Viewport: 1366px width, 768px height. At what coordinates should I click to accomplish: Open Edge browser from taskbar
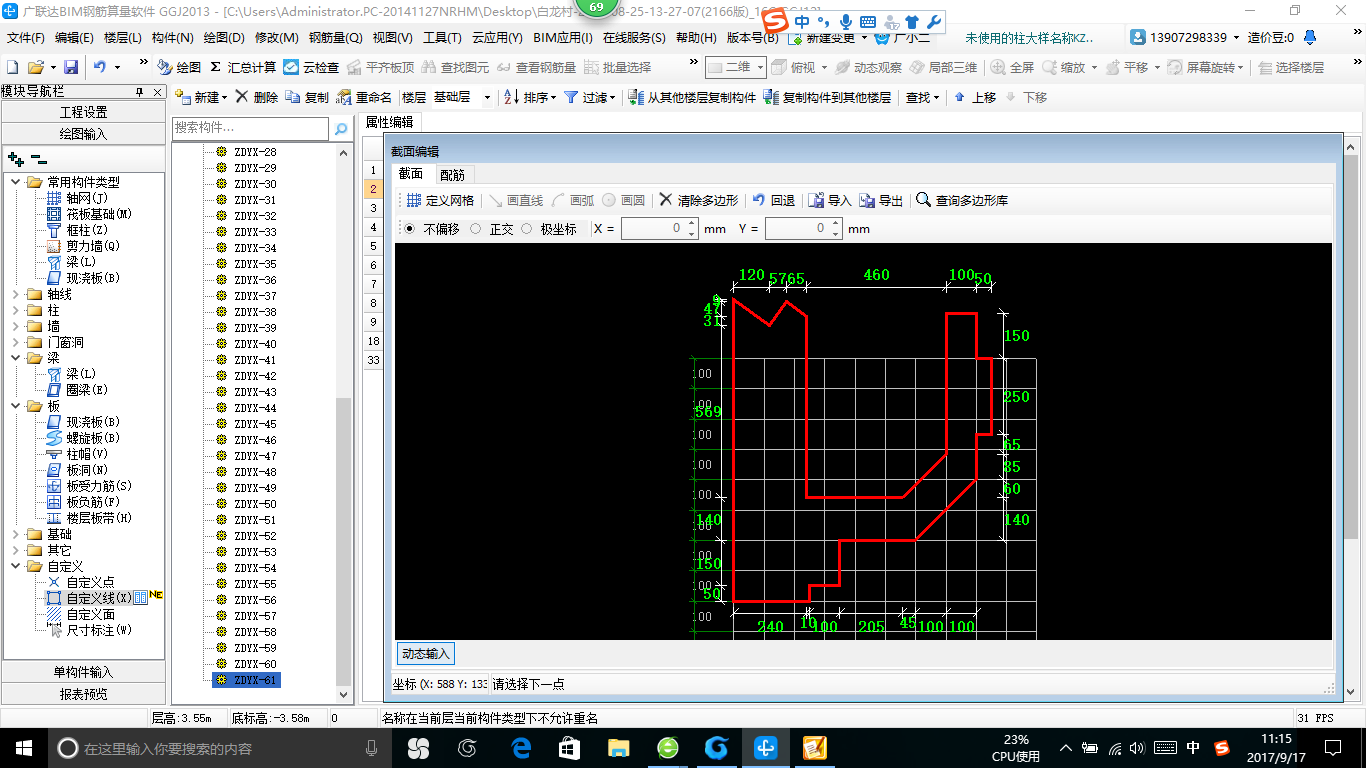[x=521, y=747]
